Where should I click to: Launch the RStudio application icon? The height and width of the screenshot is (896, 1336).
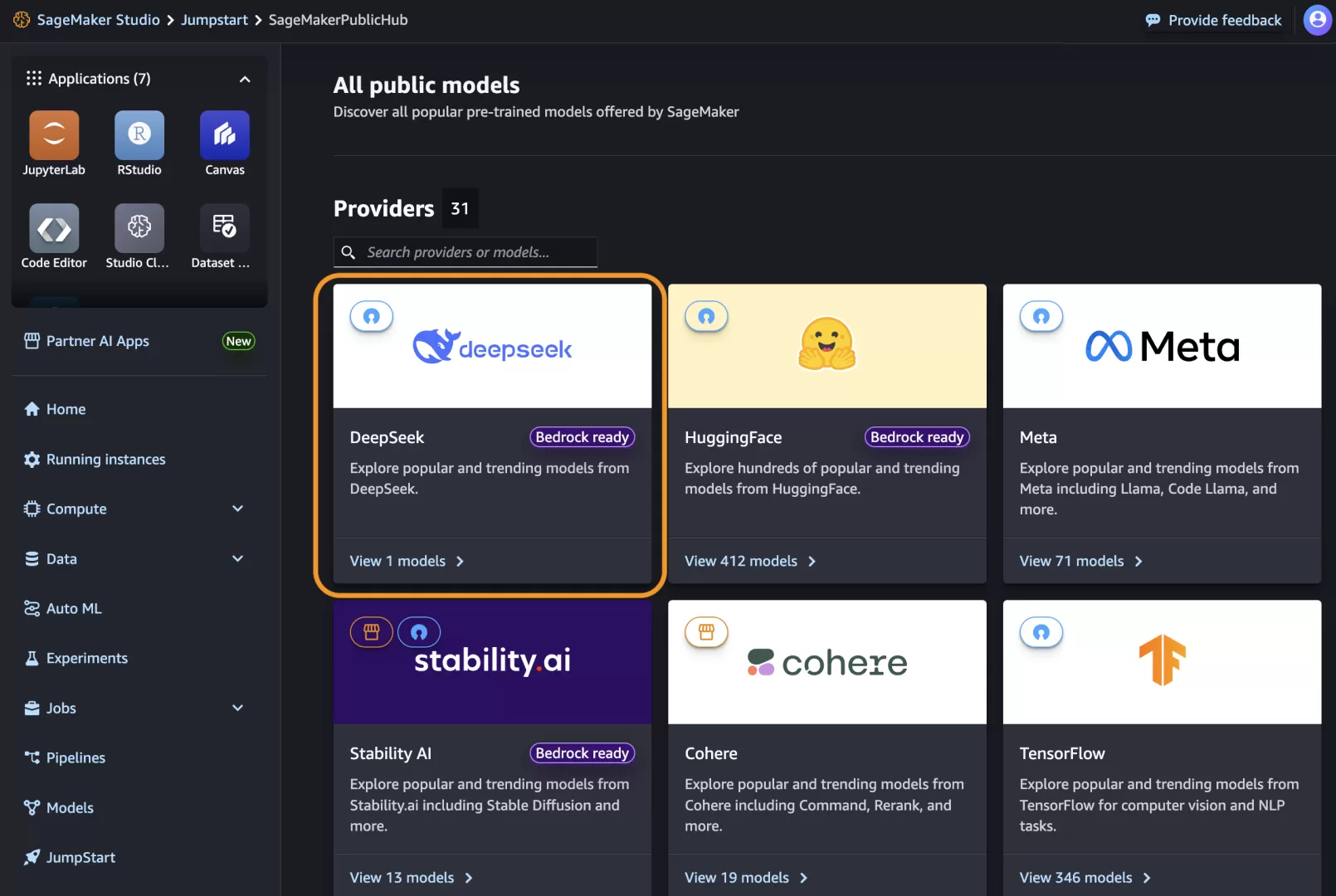click(139, 134)
